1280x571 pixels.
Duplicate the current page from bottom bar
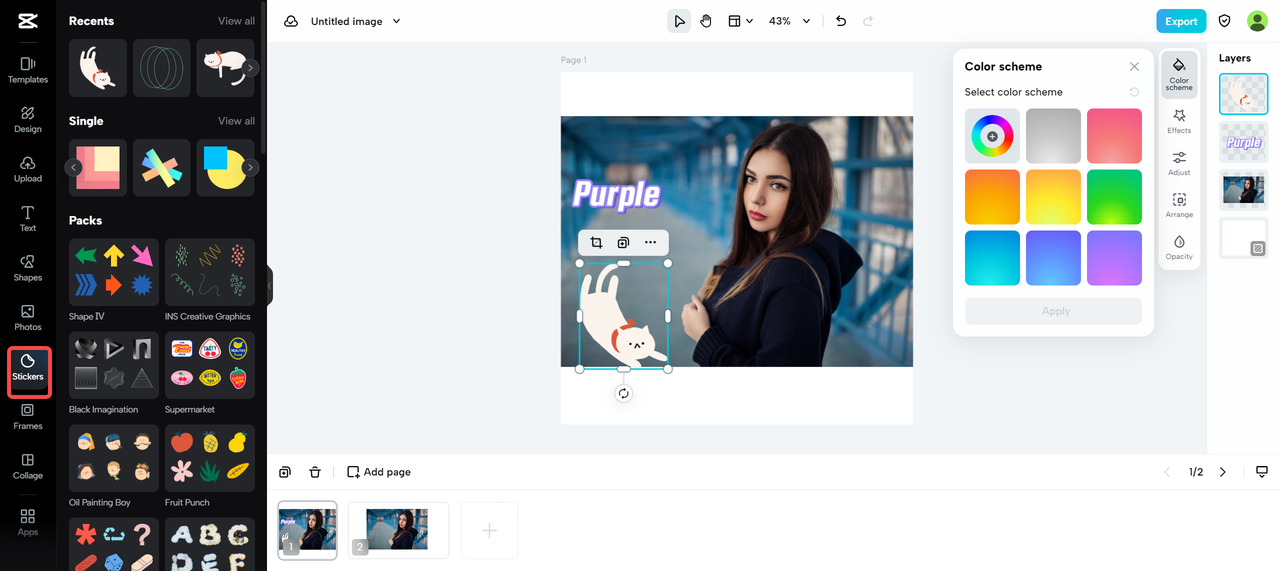(x=285, y=472)
